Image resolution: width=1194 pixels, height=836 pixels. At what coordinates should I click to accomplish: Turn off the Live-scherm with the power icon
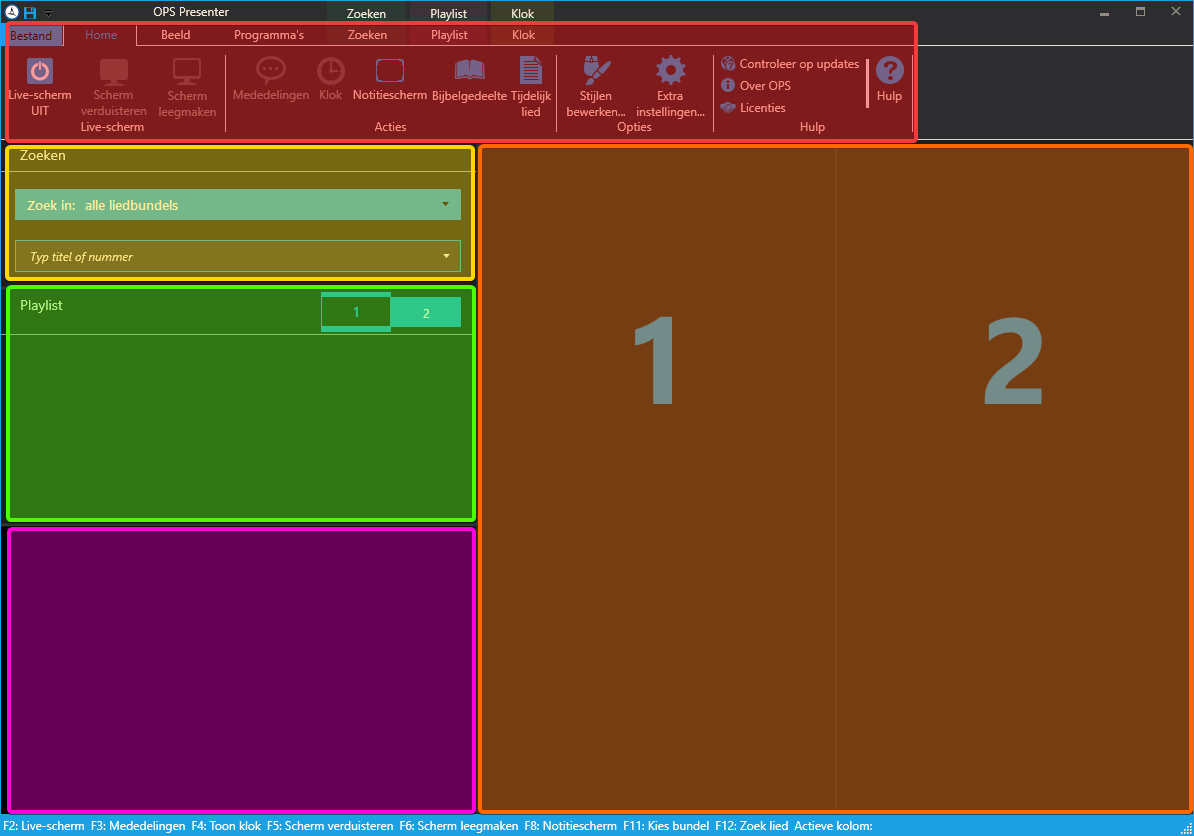pyautogui.click(x=40, y=72)
